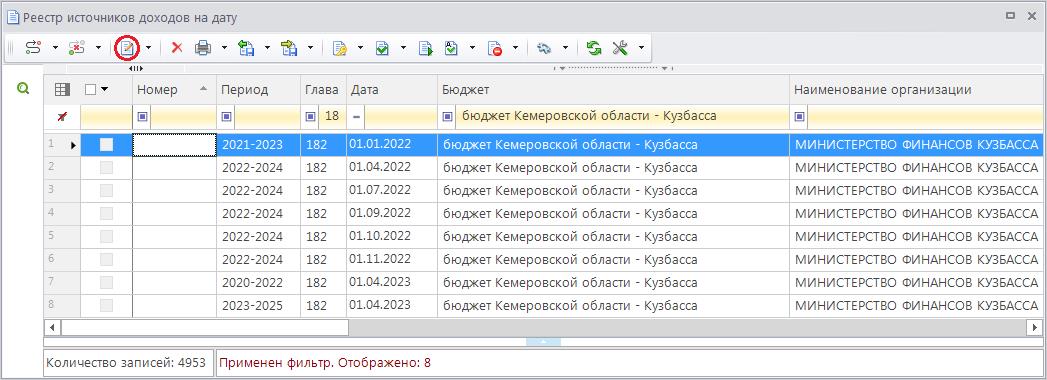Click the green magnifier search icon
Screen dimensions: 1047x380
23,88
